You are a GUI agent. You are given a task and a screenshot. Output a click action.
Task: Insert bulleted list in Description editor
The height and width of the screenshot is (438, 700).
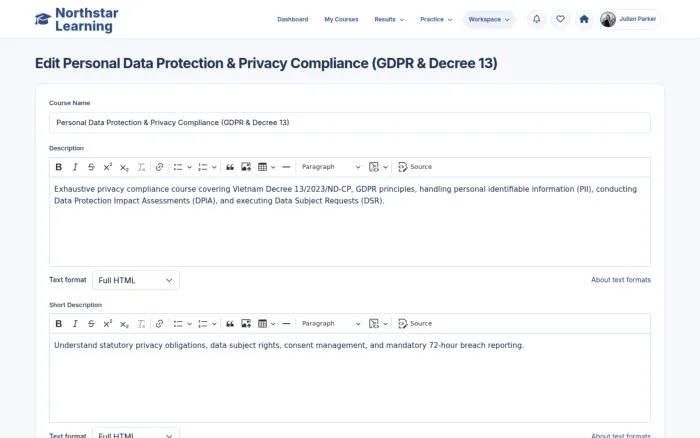pos(178,167)
